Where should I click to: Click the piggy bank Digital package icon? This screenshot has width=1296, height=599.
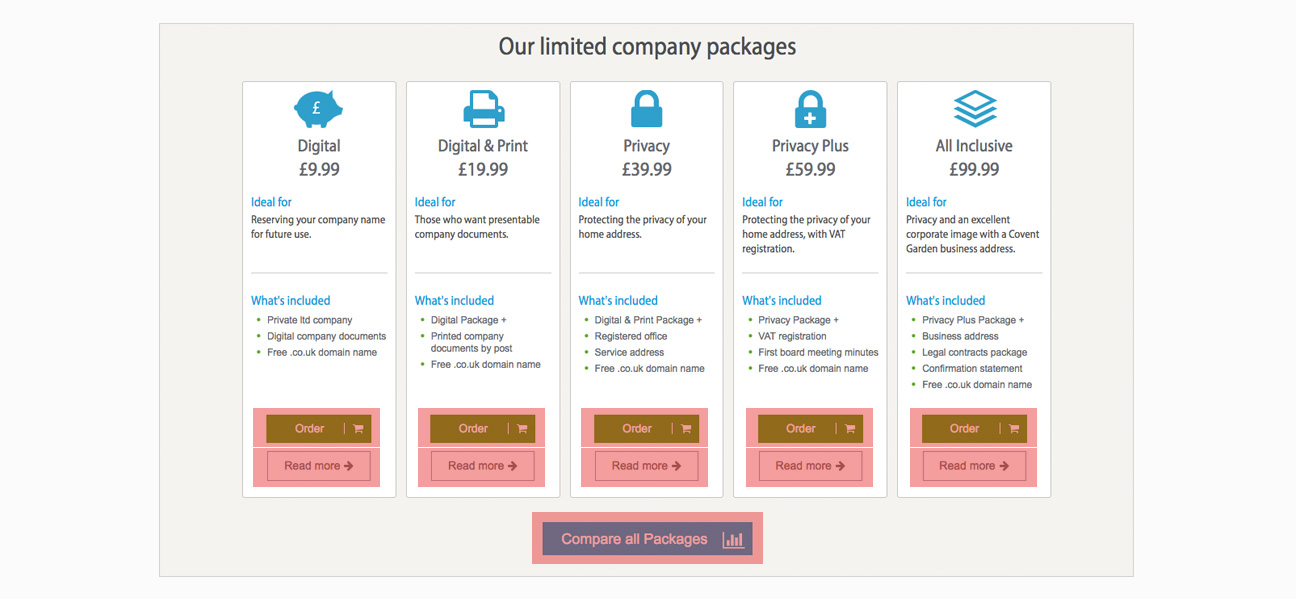point(318,108)
